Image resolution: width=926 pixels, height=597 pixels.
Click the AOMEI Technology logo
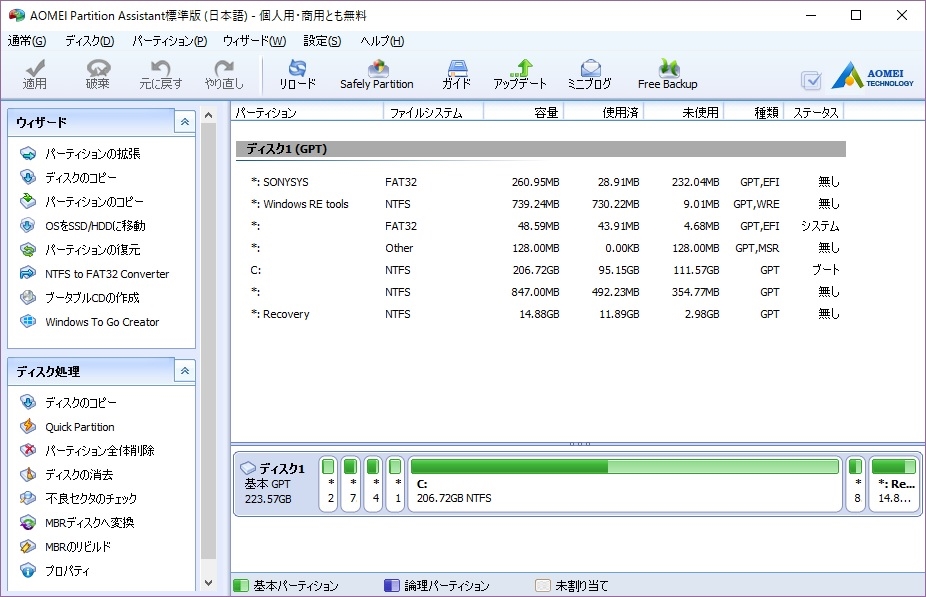pos(872,76)
